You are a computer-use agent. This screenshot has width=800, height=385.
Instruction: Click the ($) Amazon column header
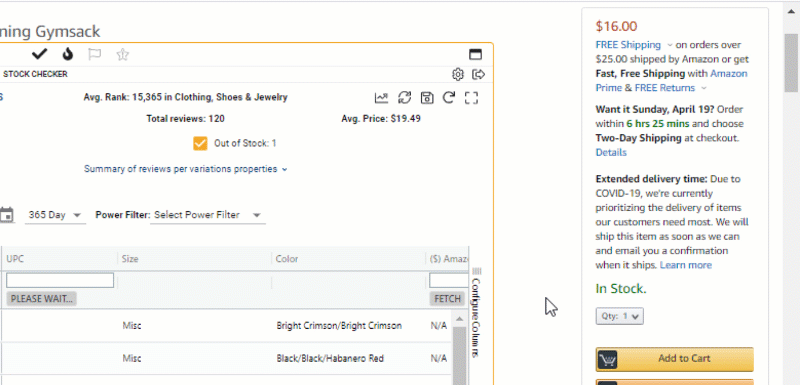(x=449, y=259)
